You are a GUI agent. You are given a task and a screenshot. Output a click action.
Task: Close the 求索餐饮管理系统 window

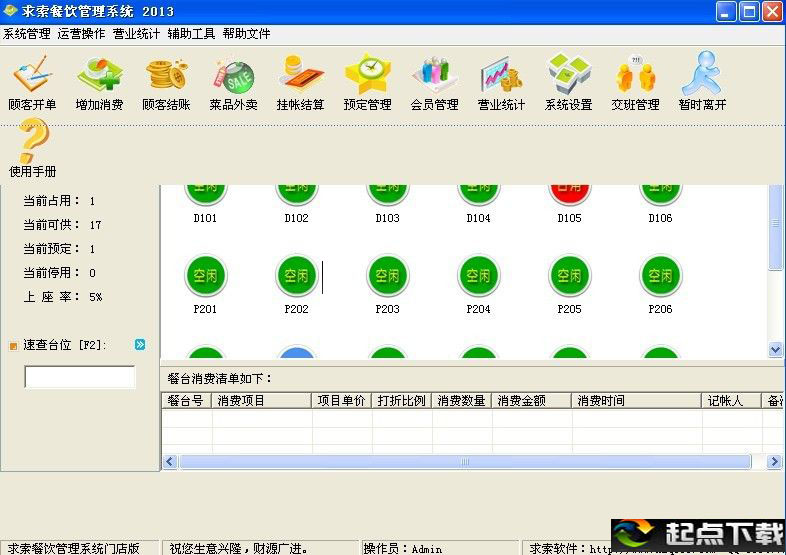point(772,12)
